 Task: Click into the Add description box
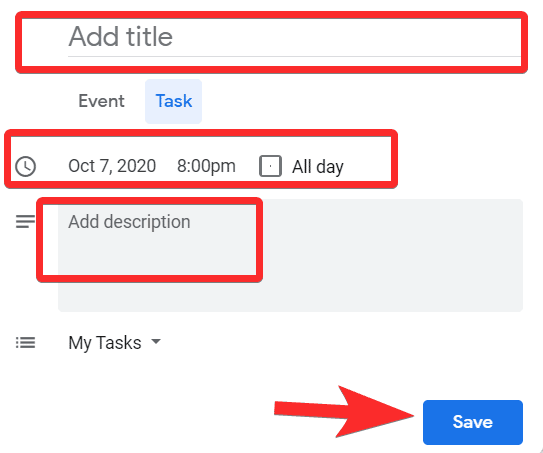[x=290, y=256]
